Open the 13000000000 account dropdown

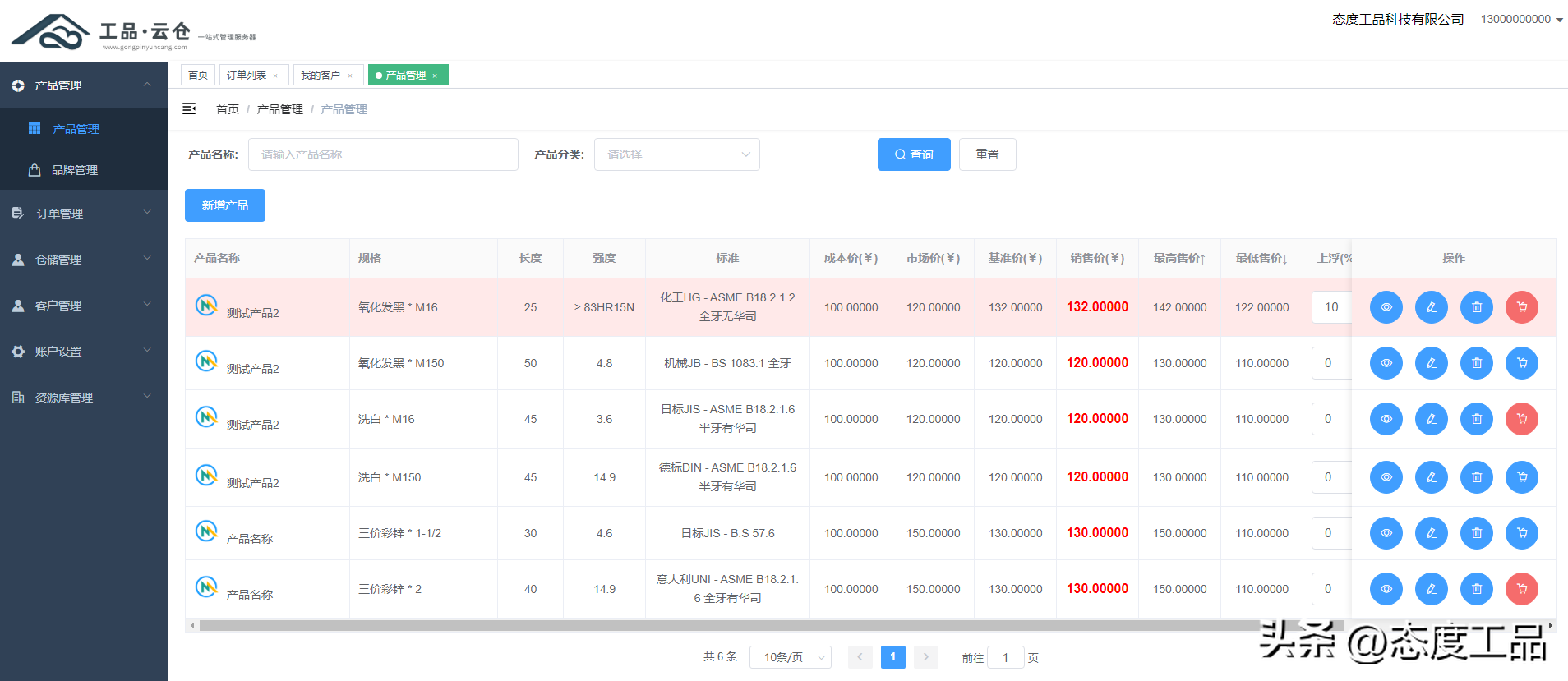(x=1522, y=19)
